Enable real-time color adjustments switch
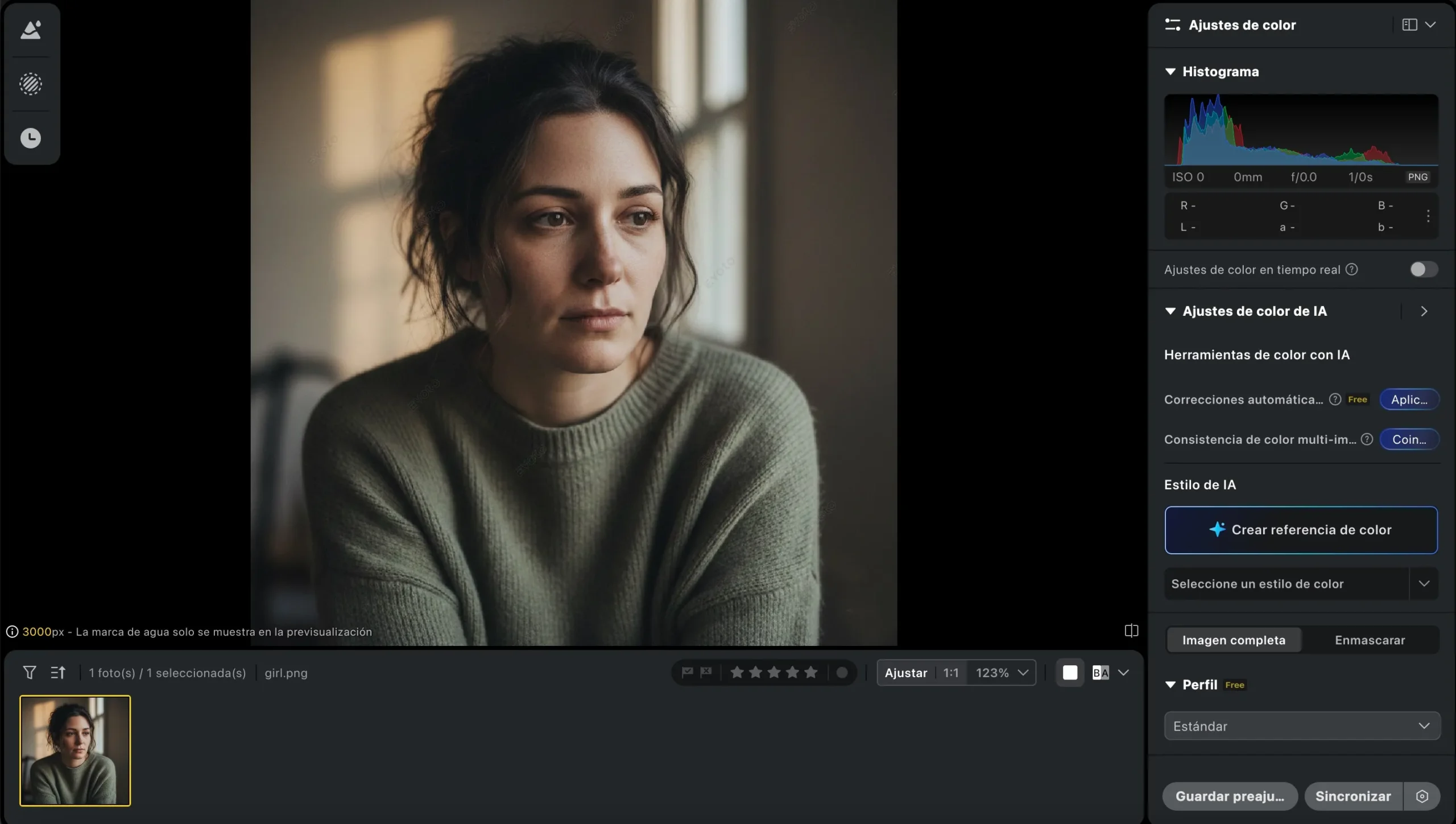 tap(1424, 269)
